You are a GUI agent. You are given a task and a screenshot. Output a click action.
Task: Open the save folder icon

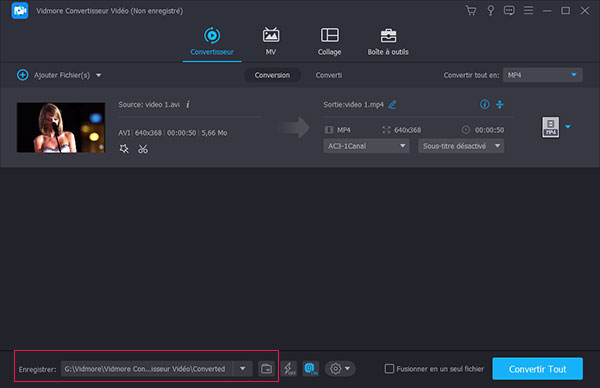(x=266, y=369)
